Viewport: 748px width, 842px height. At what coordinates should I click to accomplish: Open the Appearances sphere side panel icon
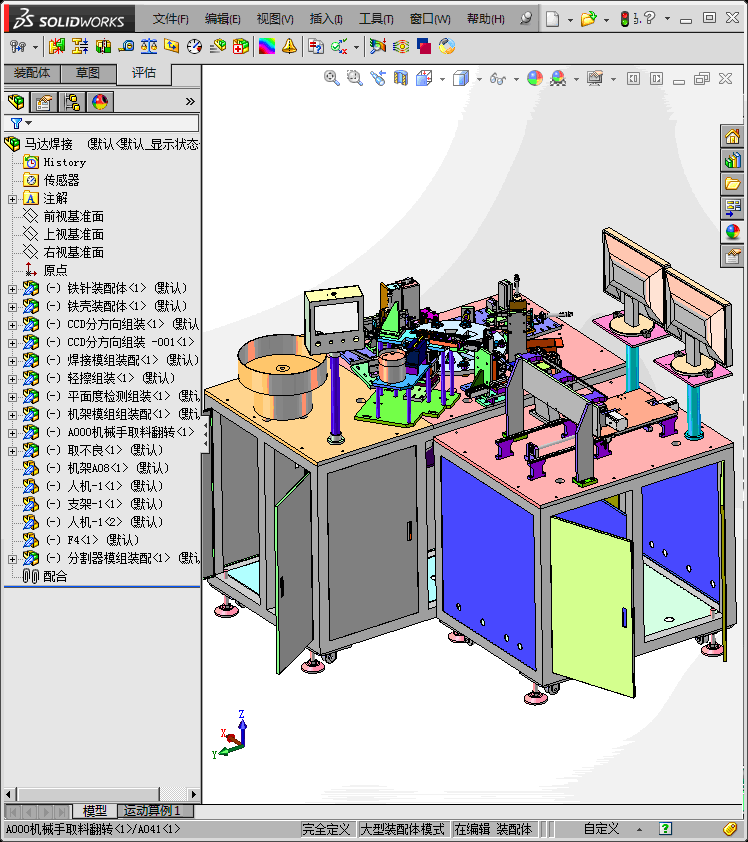[x=732, y=232]
